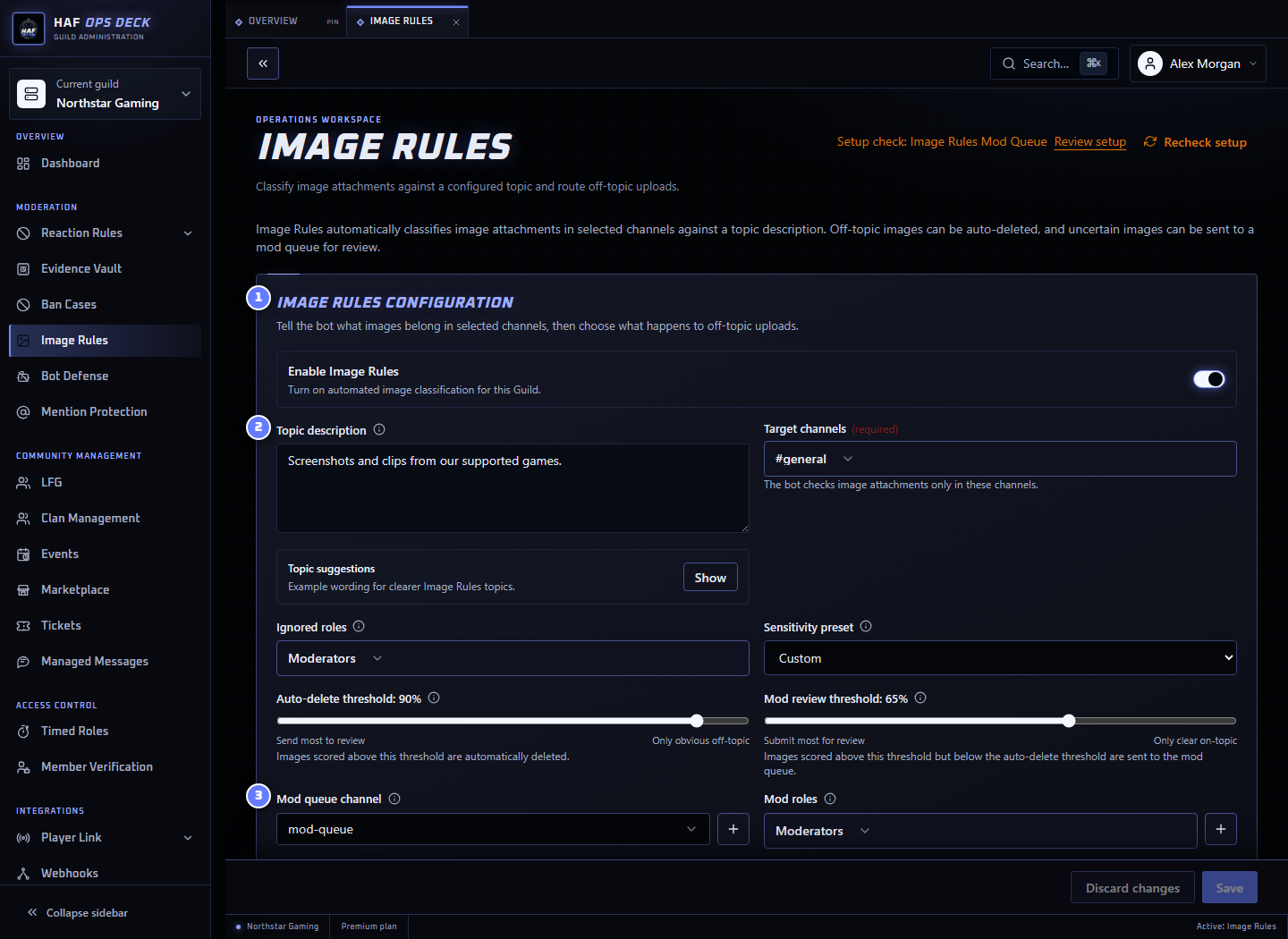Click the Mod review threshold info icon
The image size is (1288, 939).
pos(920,698)
